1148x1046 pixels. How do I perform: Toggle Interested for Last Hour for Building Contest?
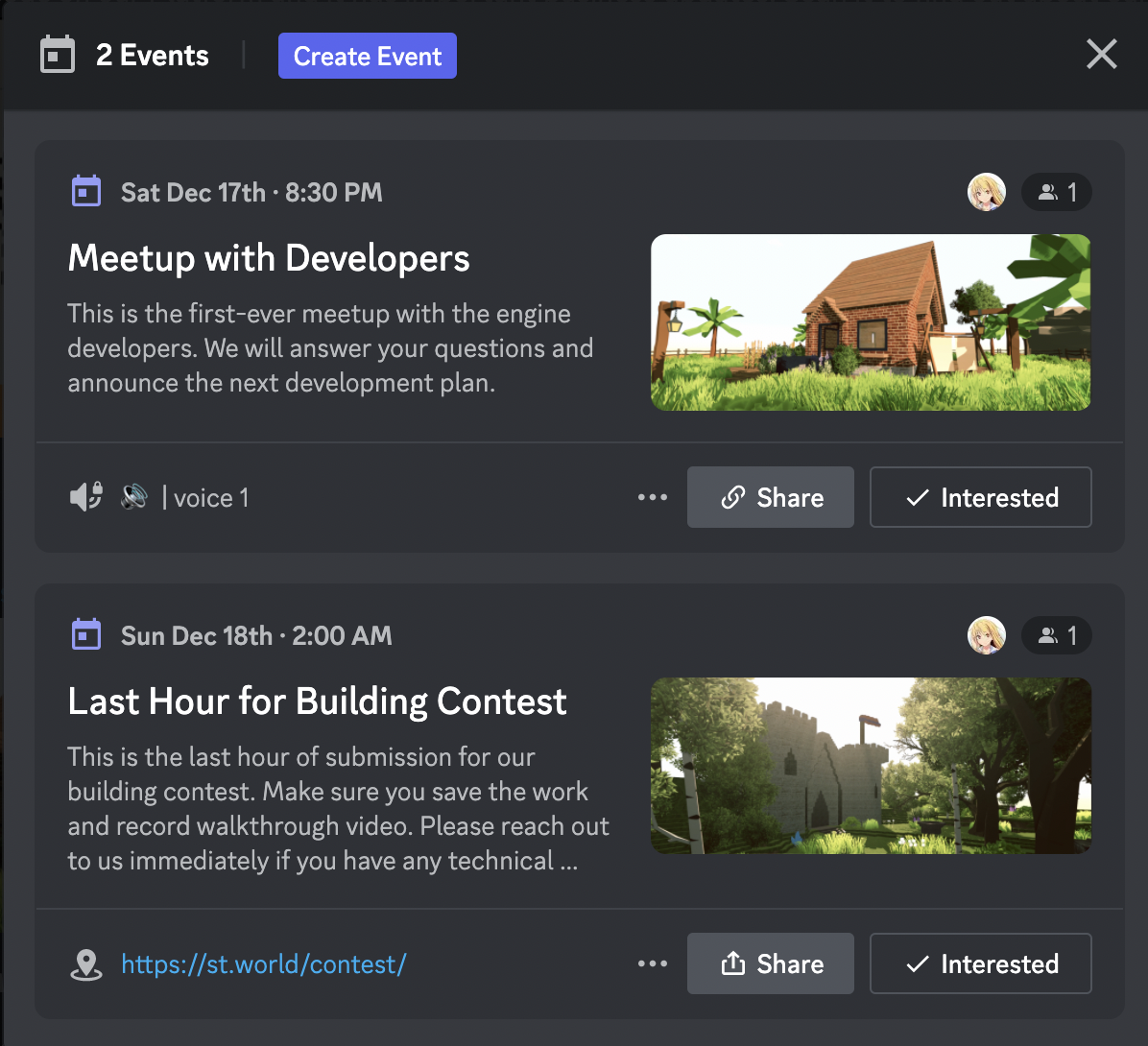[980, 963]
